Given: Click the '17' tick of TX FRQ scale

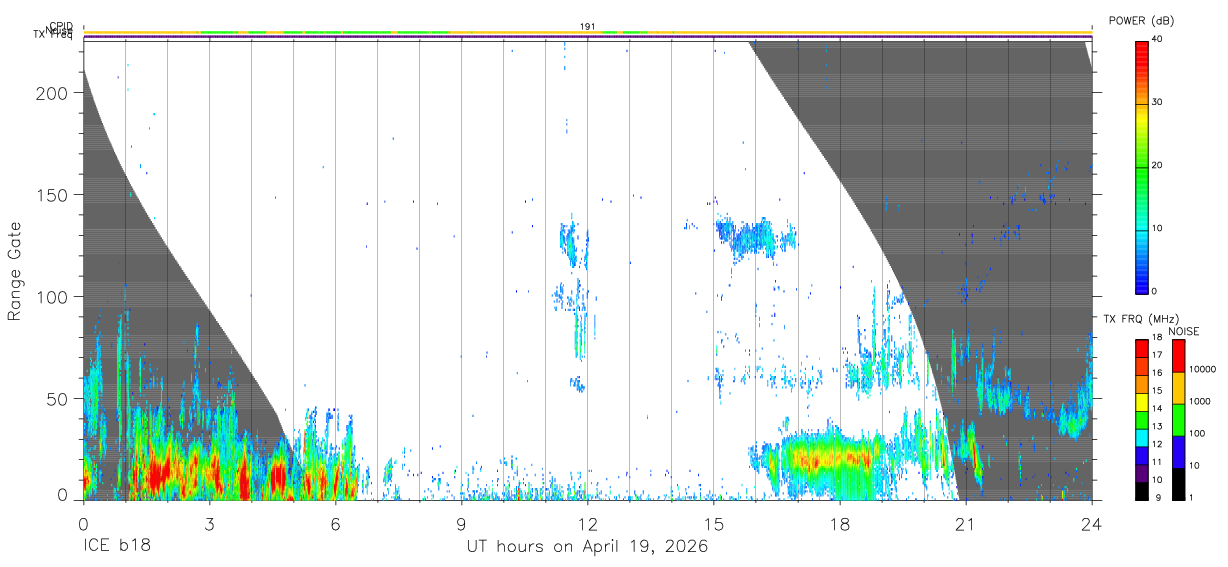Looking at the screenshot, I should pyautogui.click(x=1158, y=355).
